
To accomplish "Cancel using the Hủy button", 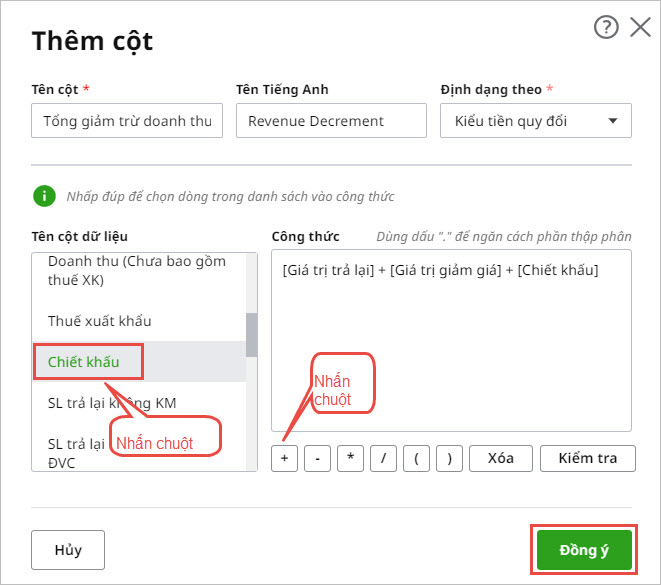I will [68, 549].
